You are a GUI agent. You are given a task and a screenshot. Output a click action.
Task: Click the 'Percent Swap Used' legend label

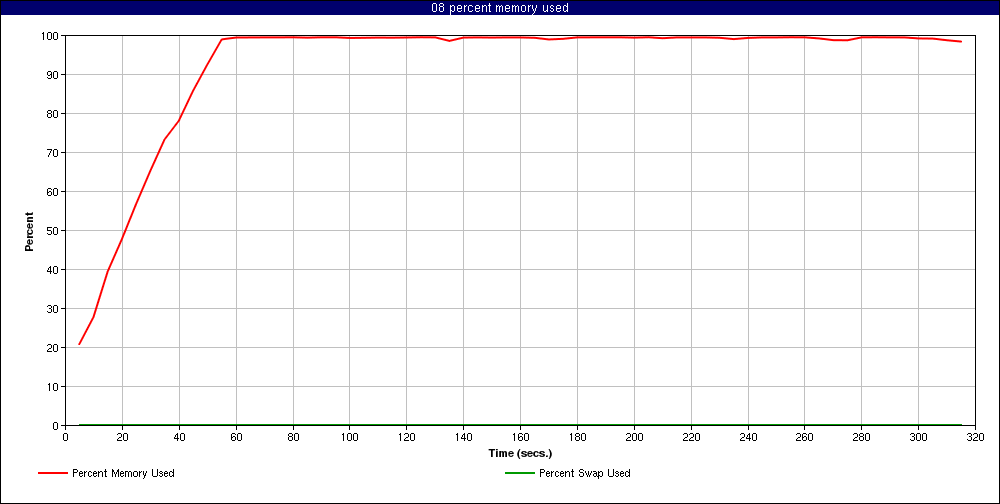point(585,473)
